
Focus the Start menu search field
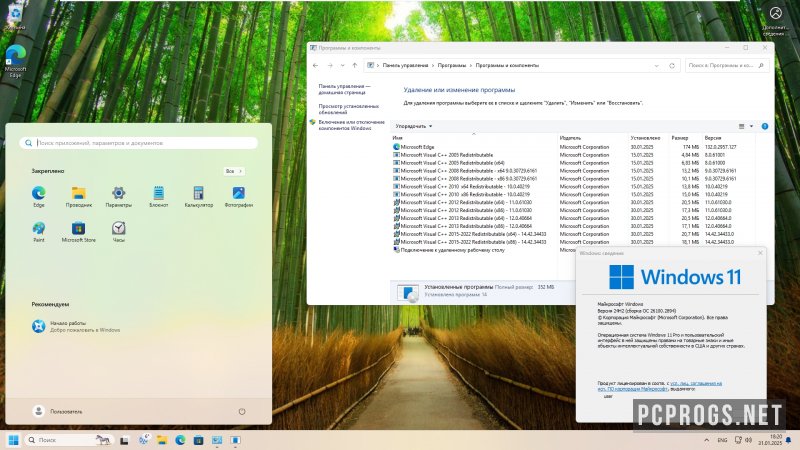click(138, 143)
